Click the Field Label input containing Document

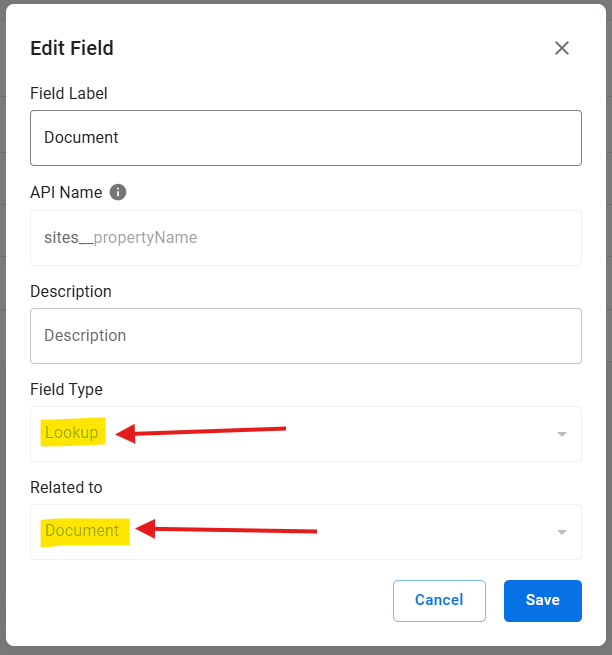click(305, 138)
